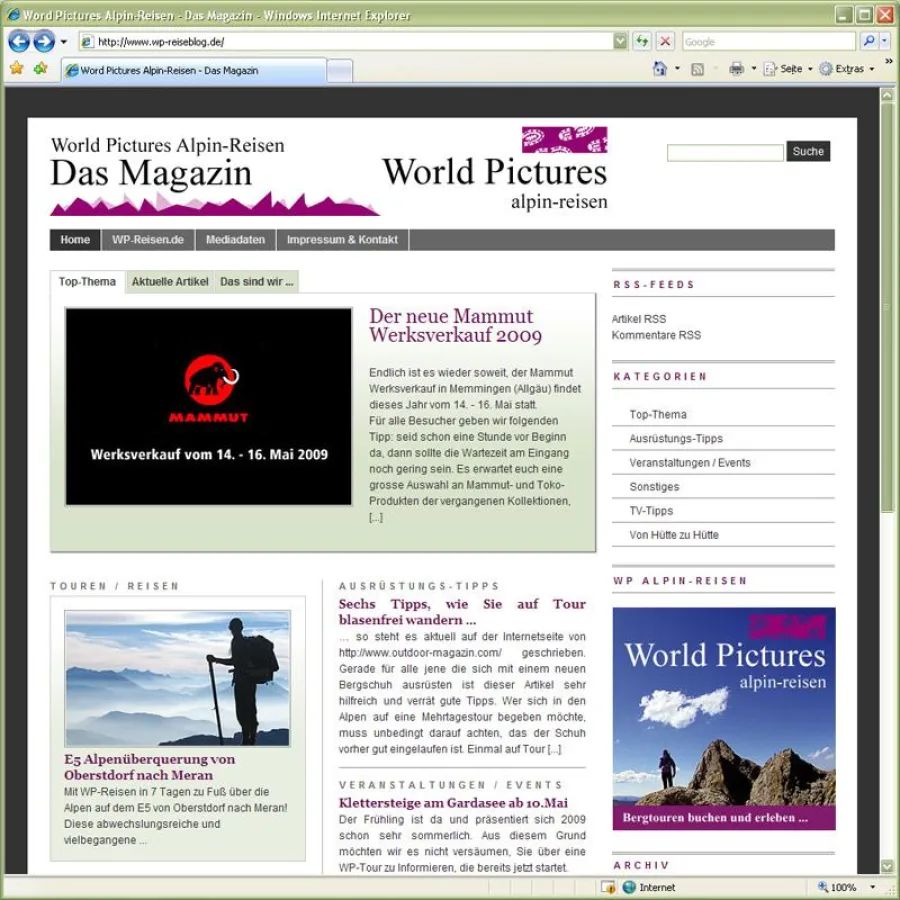This screenshot has width=900, height=900.
Task: Open the Favorites Center star icon
Action: click(x=17, y=70)
